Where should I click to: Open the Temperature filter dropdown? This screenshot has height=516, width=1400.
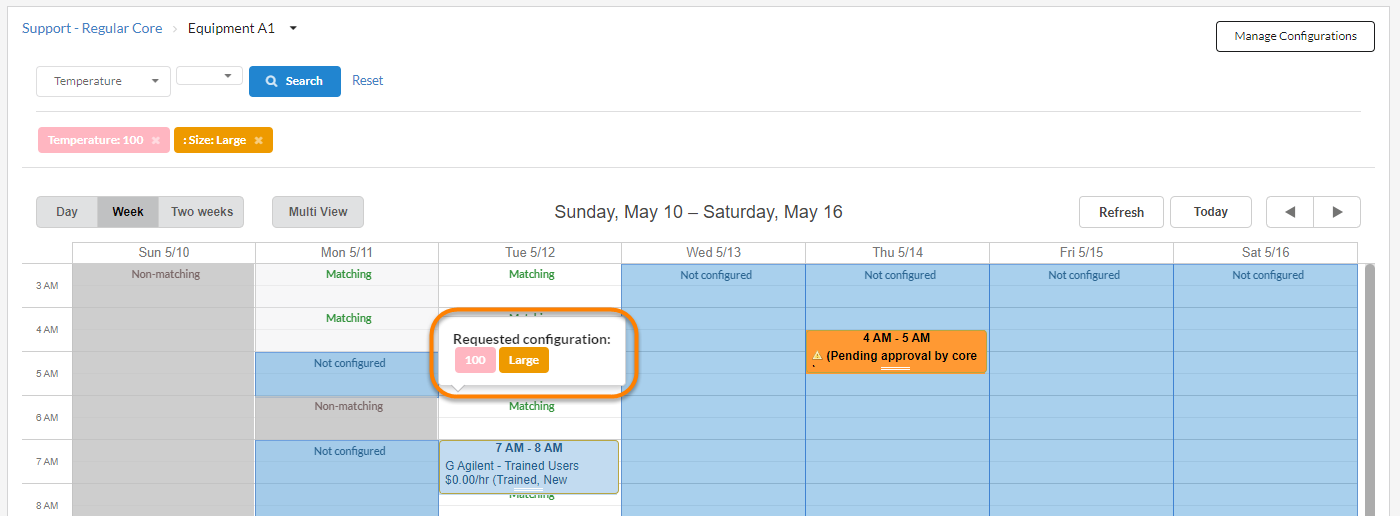point(103,81)
